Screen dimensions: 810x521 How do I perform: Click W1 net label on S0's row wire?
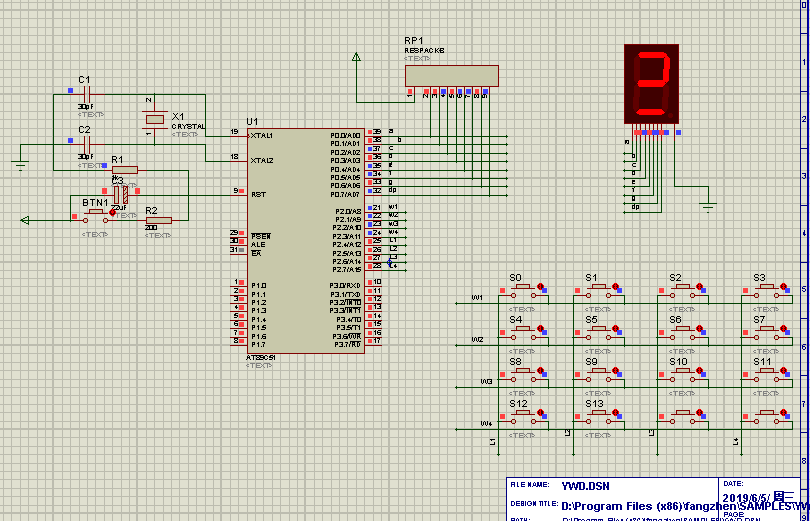tap(477, 298)
